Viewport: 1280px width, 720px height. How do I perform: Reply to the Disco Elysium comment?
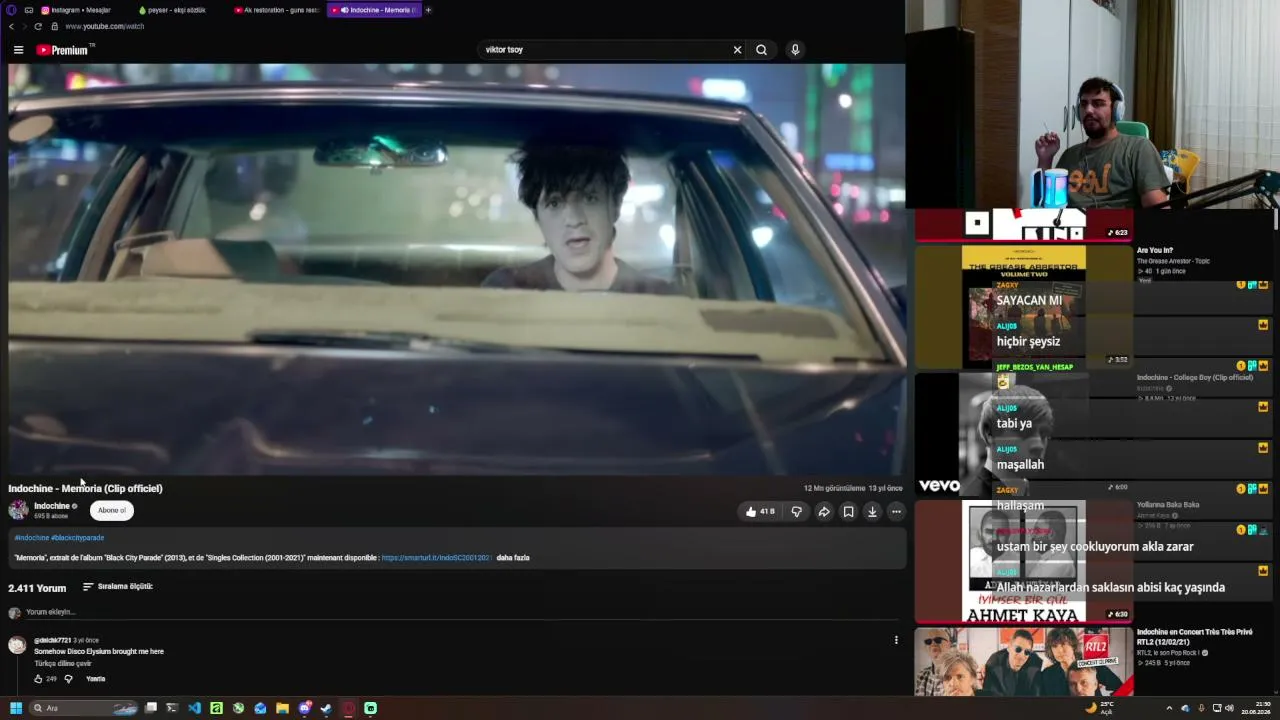click(96, 679)
